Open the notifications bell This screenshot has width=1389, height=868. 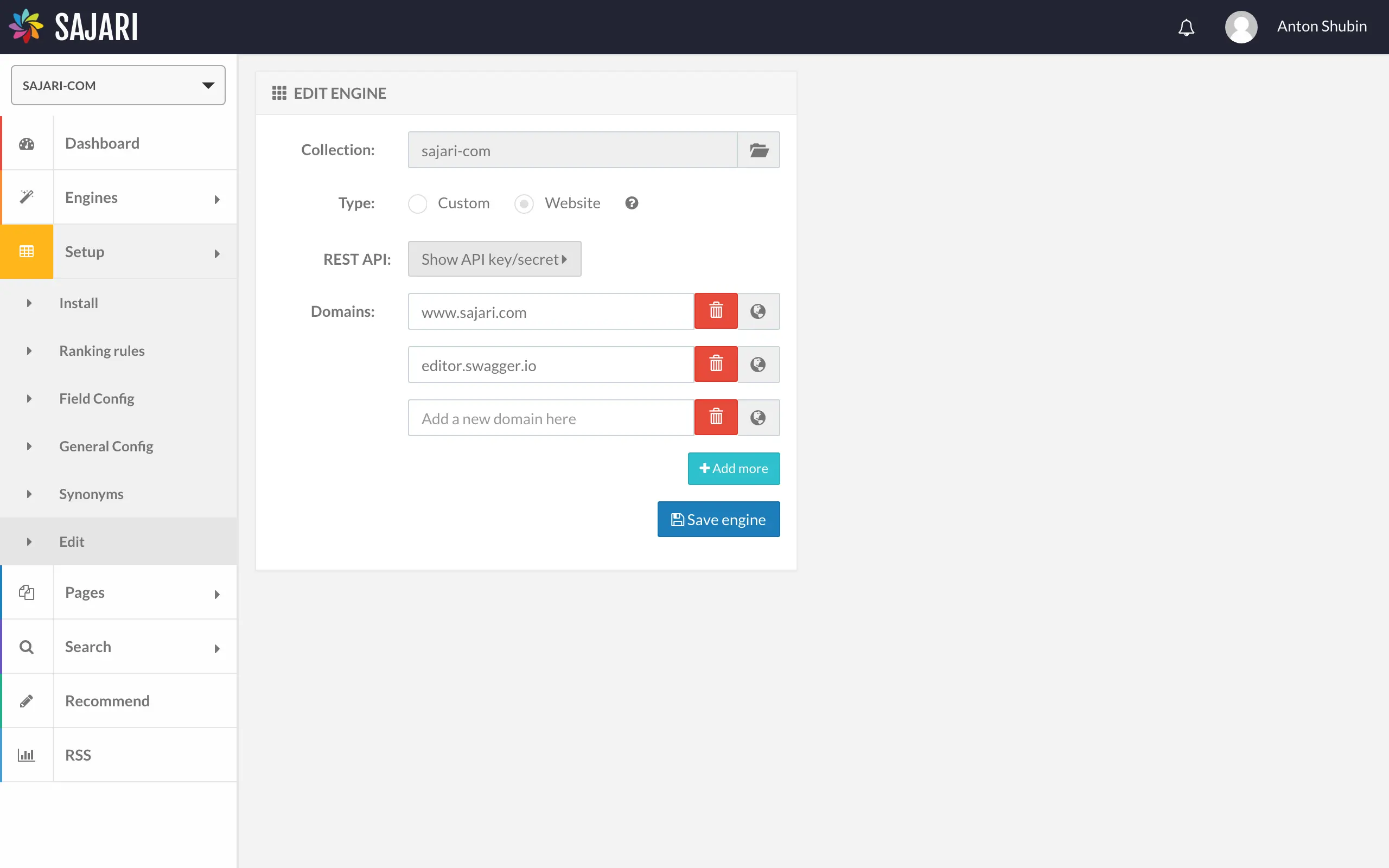pos(1187,27)
